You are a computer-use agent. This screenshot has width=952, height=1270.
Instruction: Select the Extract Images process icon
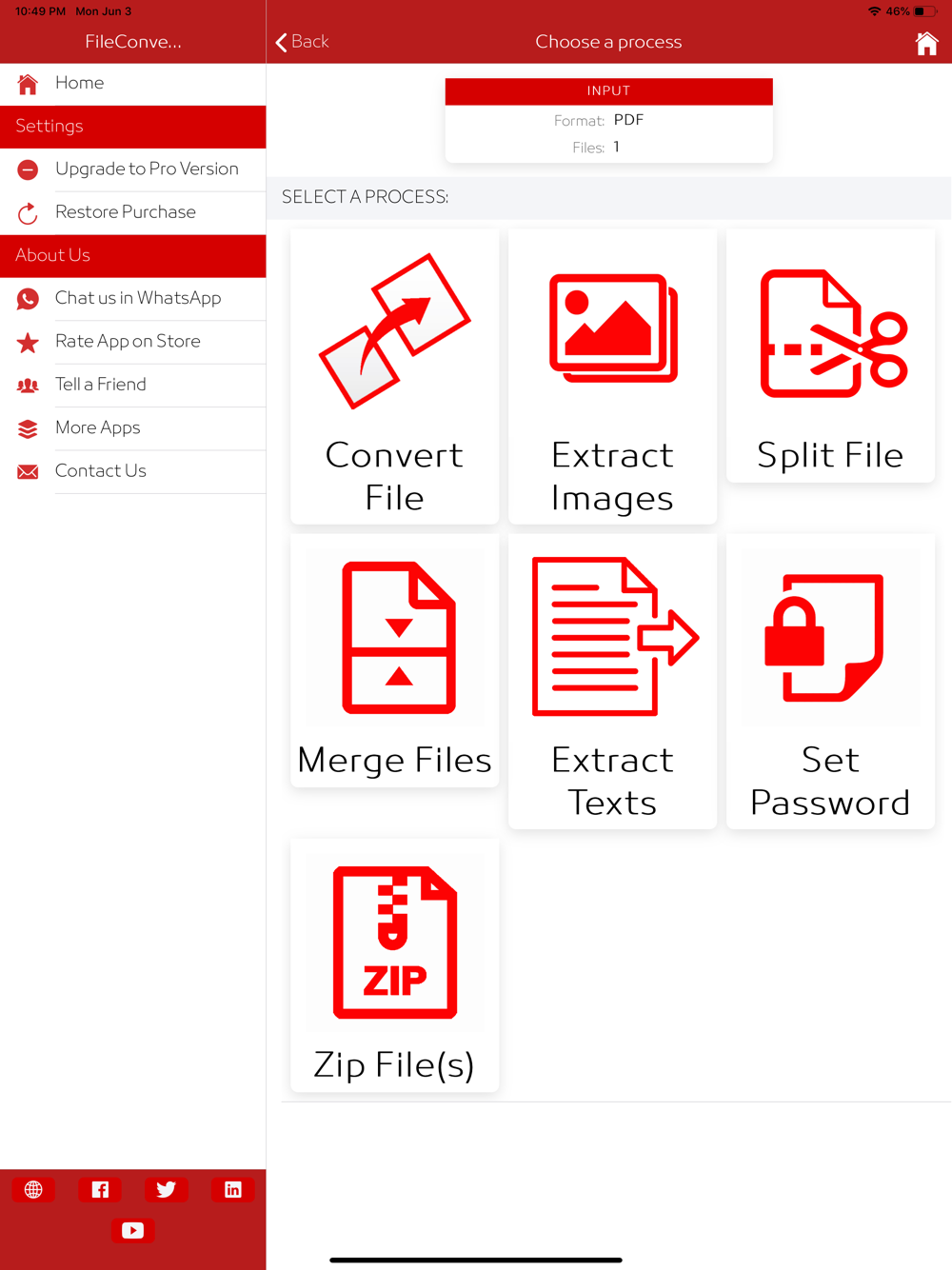613,328
